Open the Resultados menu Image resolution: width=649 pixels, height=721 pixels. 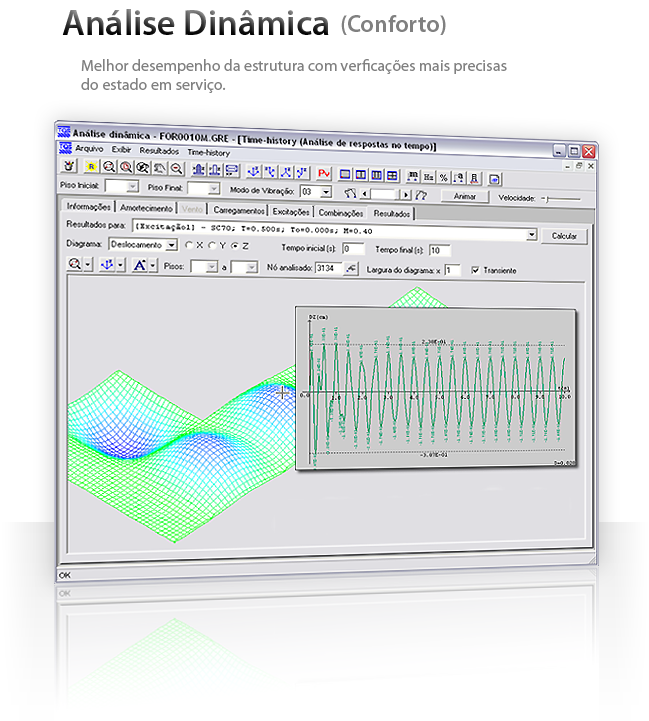pyautogui.click(x=159, y=152)
